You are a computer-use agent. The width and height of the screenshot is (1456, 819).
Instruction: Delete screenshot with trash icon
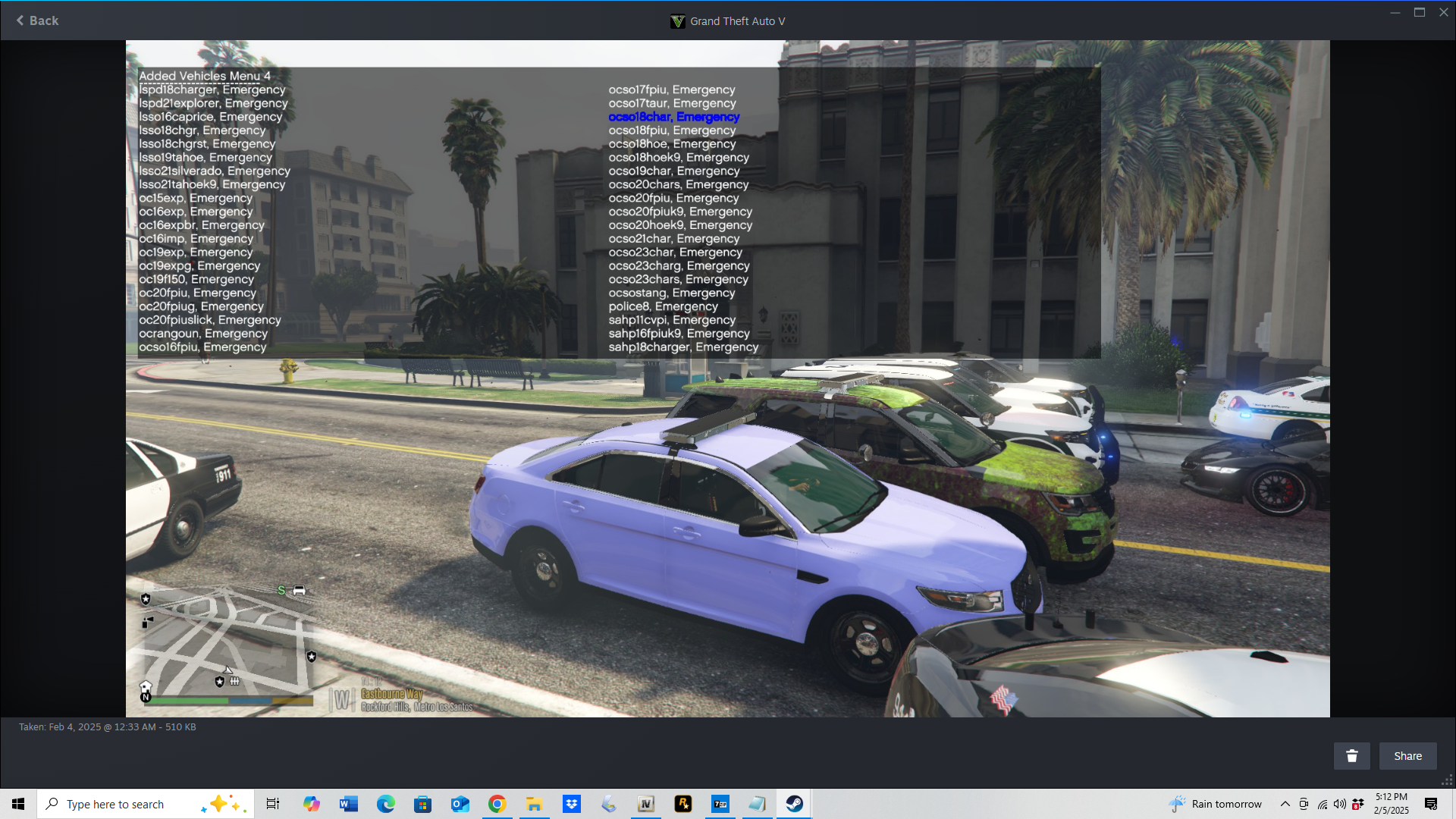click(1351, 756)
